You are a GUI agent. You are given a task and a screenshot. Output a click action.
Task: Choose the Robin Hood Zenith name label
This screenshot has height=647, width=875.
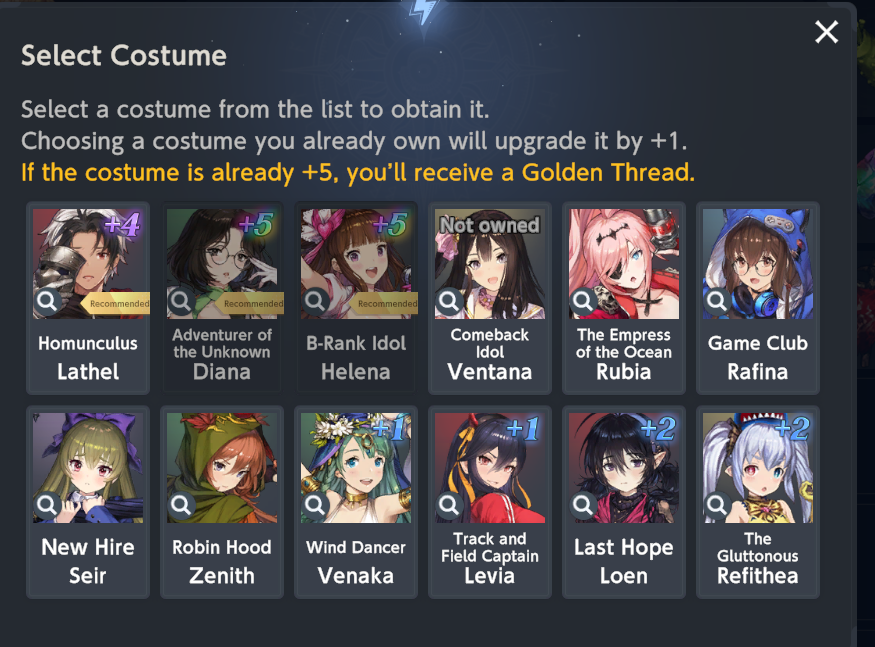point(222,561)
